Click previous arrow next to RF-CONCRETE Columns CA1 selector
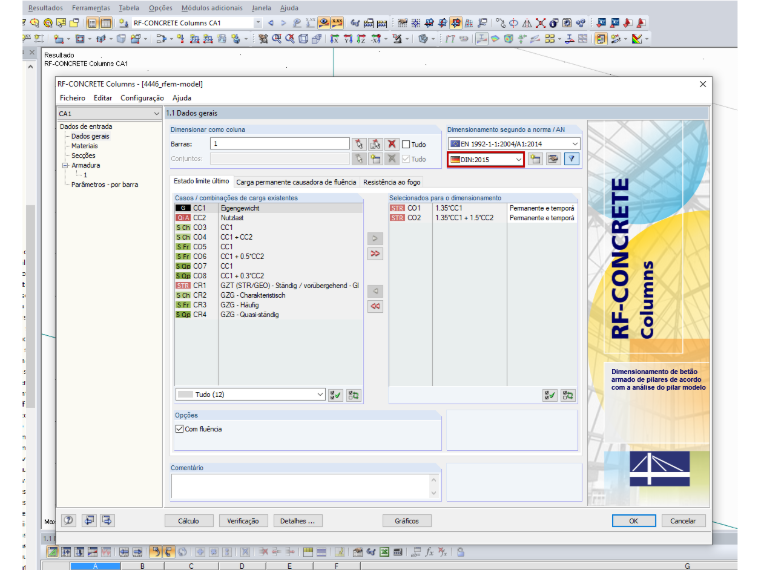760x570 pixels. pyautogui.click(x=270, y=23)
